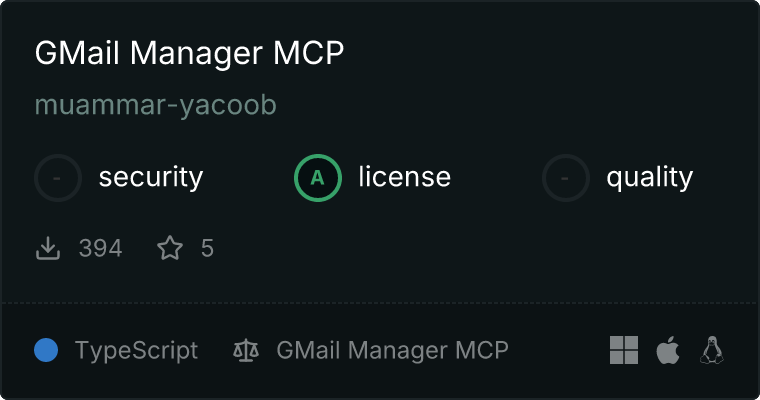The width and height of the screenshot is (760, 400).
Task: Click the download icon next to 394
Action: pos(48,248)
